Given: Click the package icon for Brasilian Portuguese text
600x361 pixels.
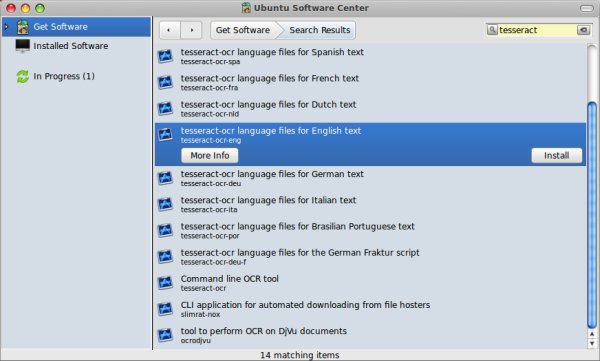Looking at the screenshot, I should (165, 230).
